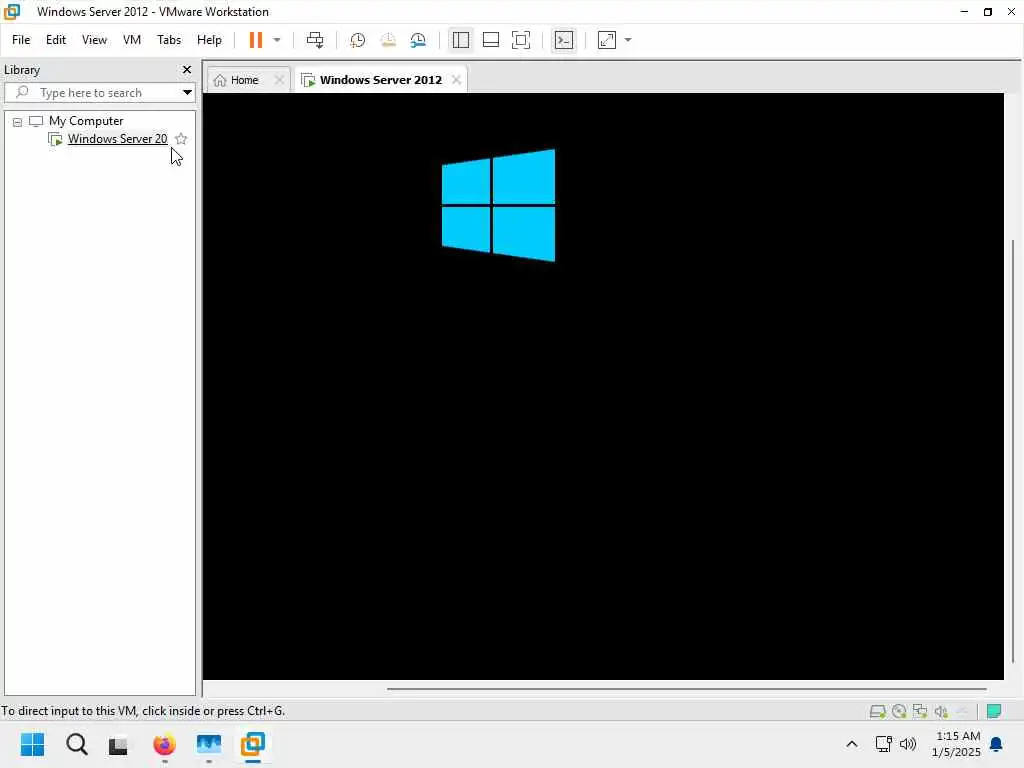Open the library search filter dropdown
Screen dimensions: 1024x768
[x=187, y=92]
